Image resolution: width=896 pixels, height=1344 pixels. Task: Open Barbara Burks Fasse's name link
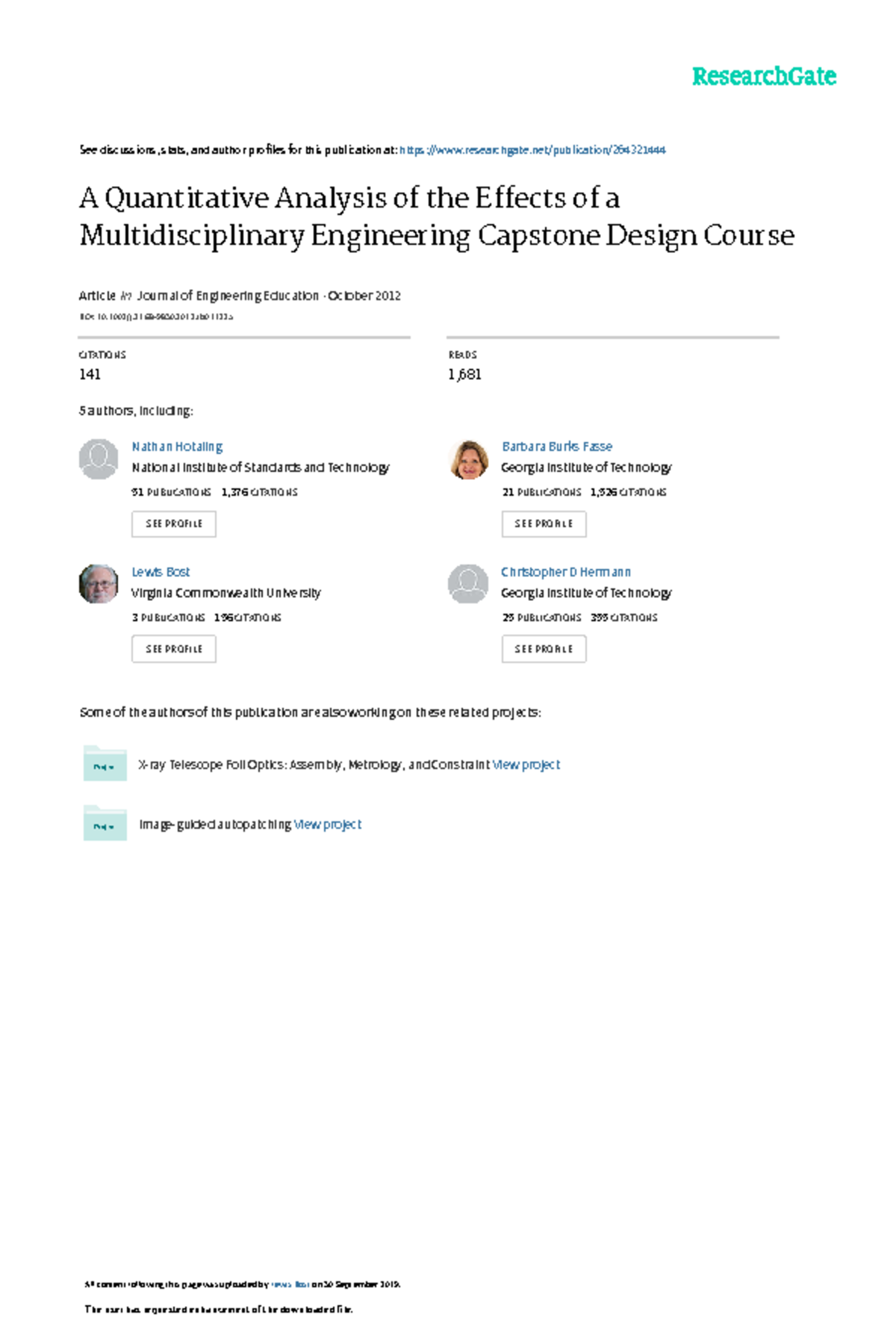click(x=557, y=447)
